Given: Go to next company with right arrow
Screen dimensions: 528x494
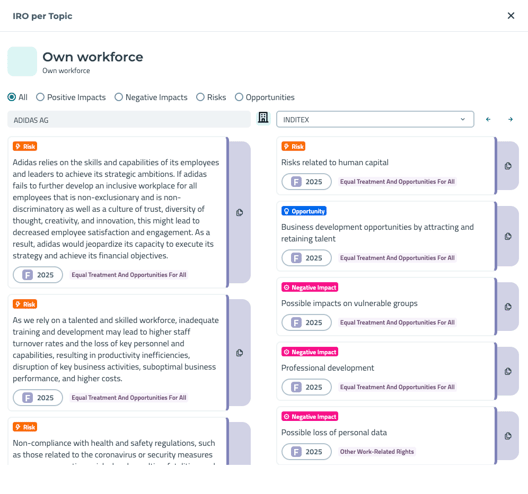Looking at the screenshot, I should pyautogui.click(x=510, y=119).
